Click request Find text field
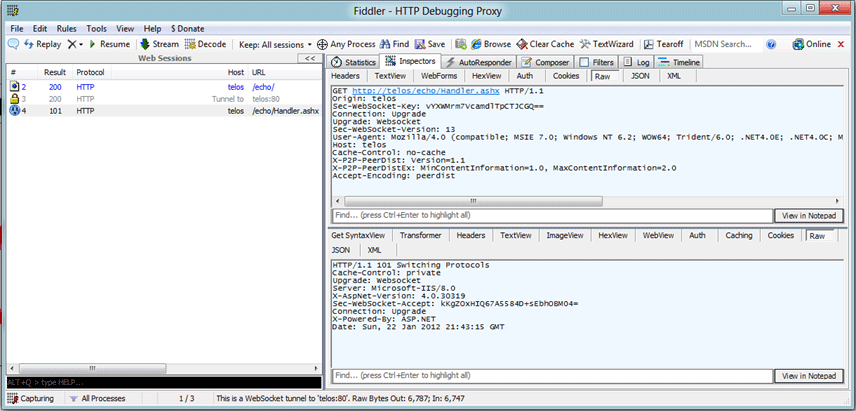This screenshot has height=411, width=856. point(552,216)
